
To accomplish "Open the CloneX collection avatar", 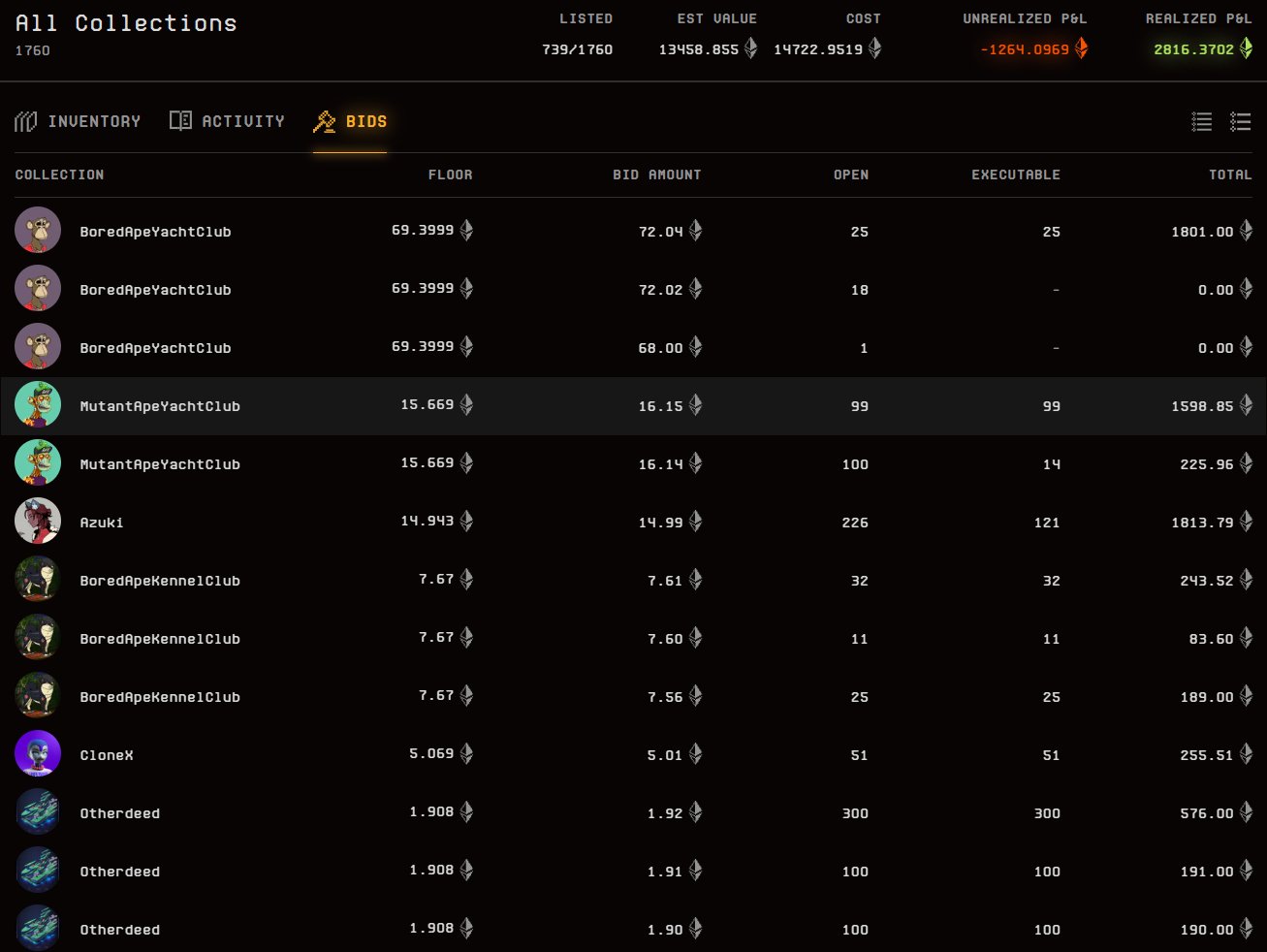I will [38, 754].
